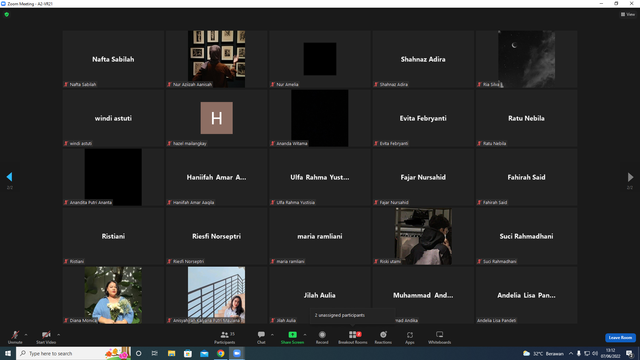Image resolution: width=640 pixels, height=360 pixels.
Task: Select Riesfi Norseptri tile
Action: pos(216,236)
